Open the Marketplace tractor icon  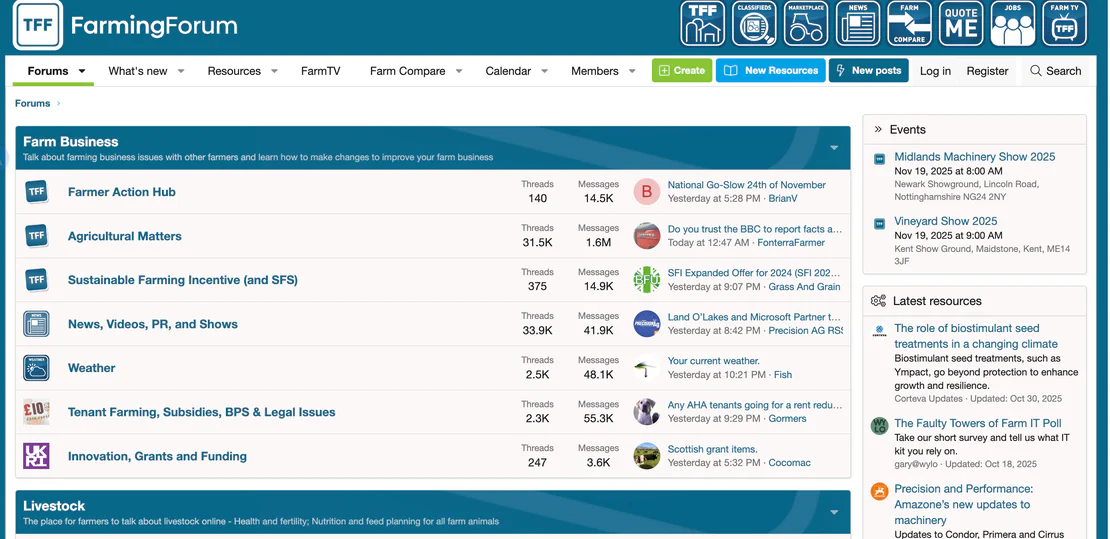pyautogui.click(x=806, y=23)
